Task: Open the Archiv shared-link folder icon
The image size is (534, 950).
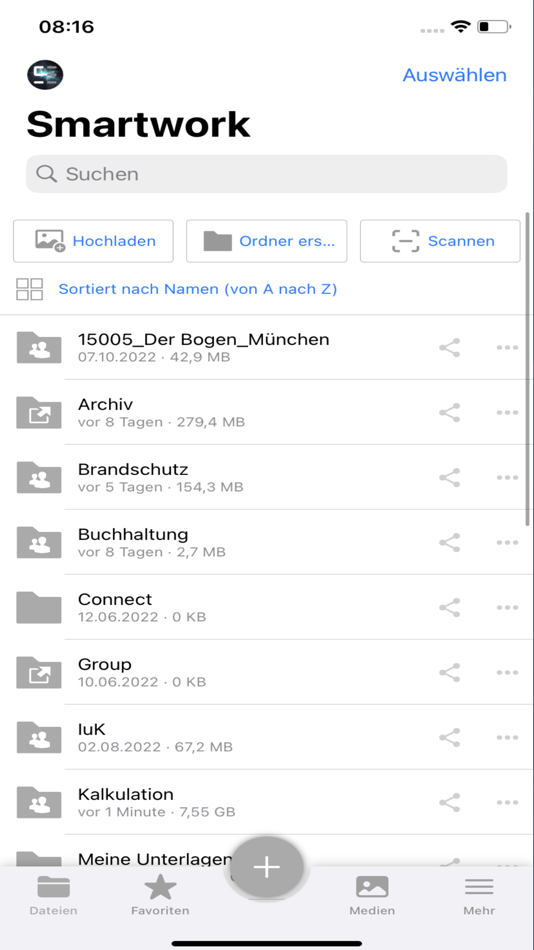Action: tap(39, 412)
